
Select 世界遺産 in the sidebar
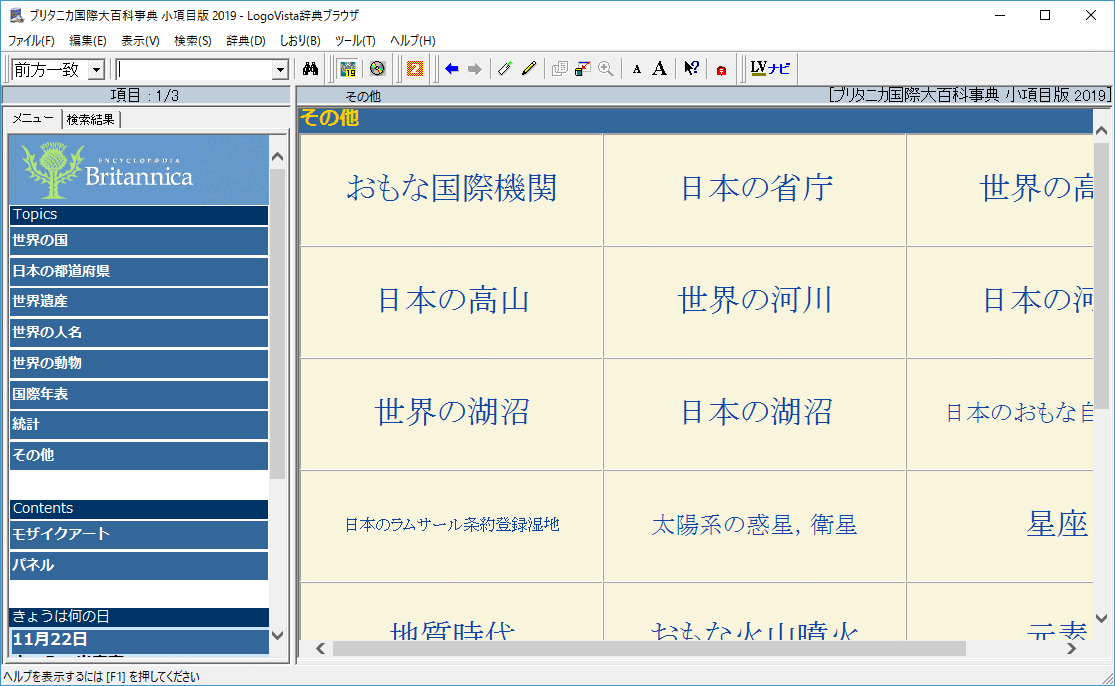click(x=139, y=301)
